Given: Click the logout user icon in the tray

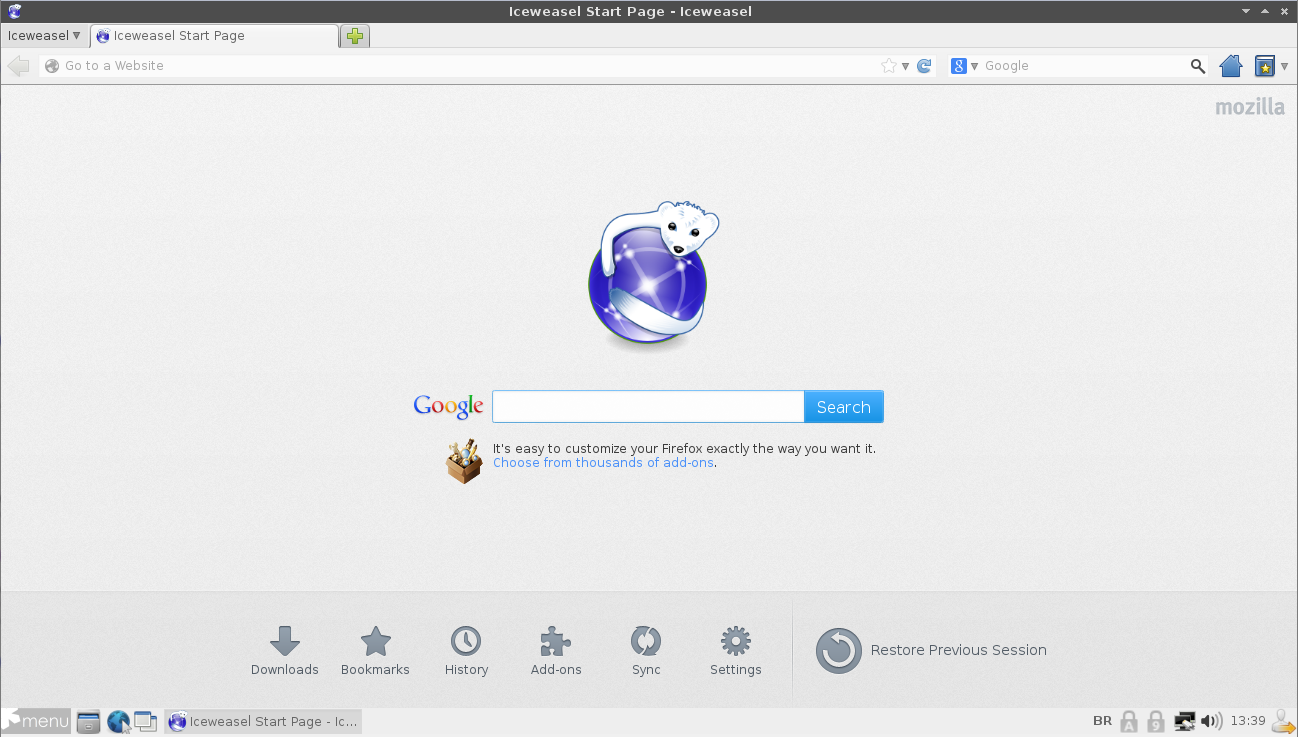Looking at the screenshot, I should point(1283,721).
